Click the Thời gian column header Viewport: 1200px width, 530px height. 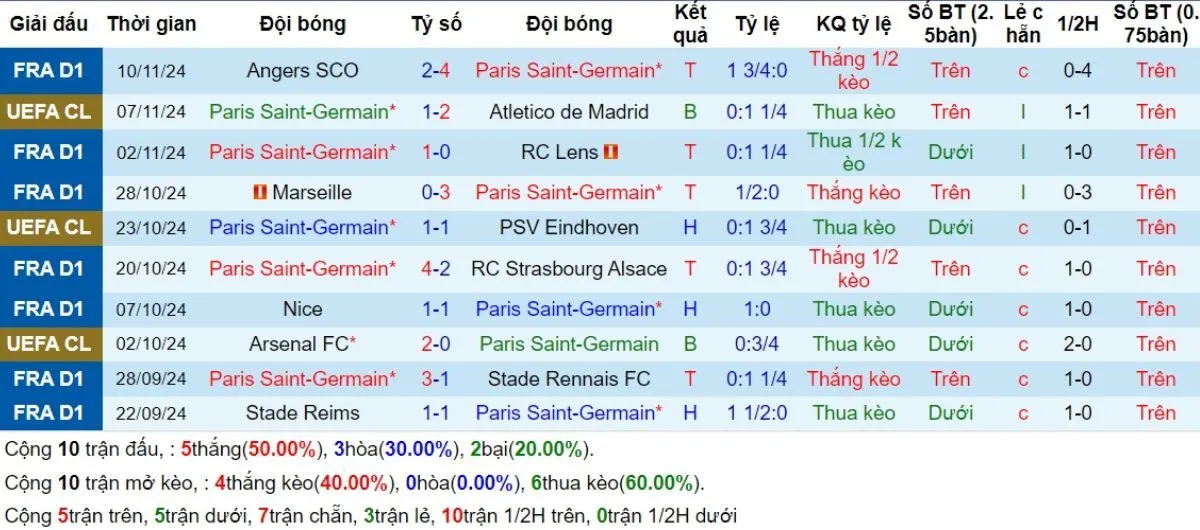(x=151, y=23)
